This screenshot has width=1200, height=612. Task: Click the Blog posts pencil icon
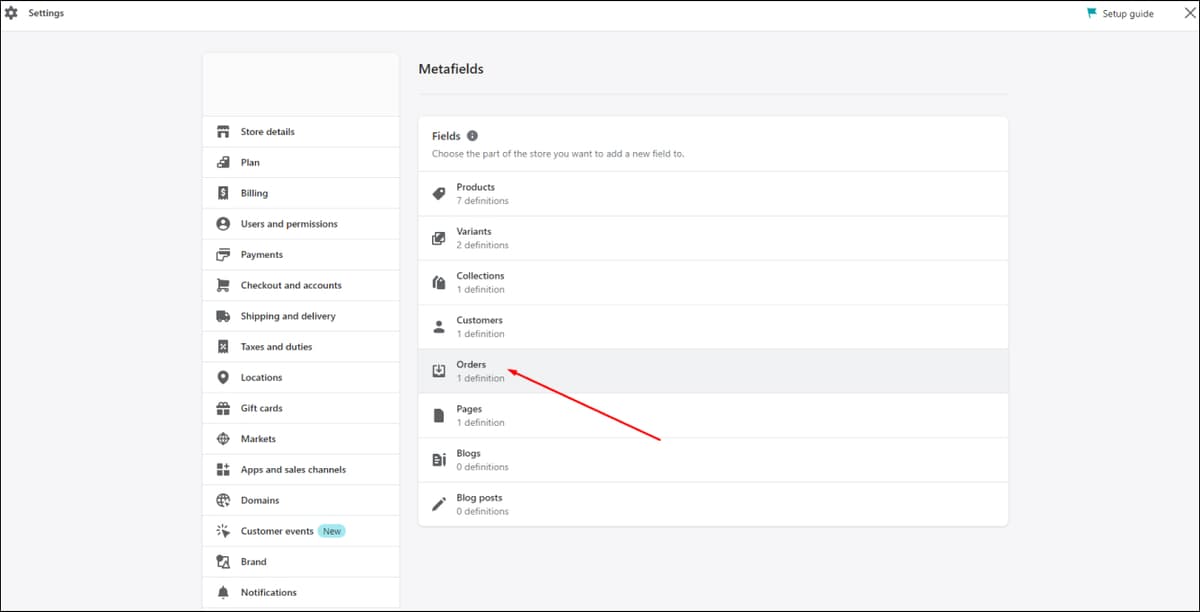[x=438, y=504]
